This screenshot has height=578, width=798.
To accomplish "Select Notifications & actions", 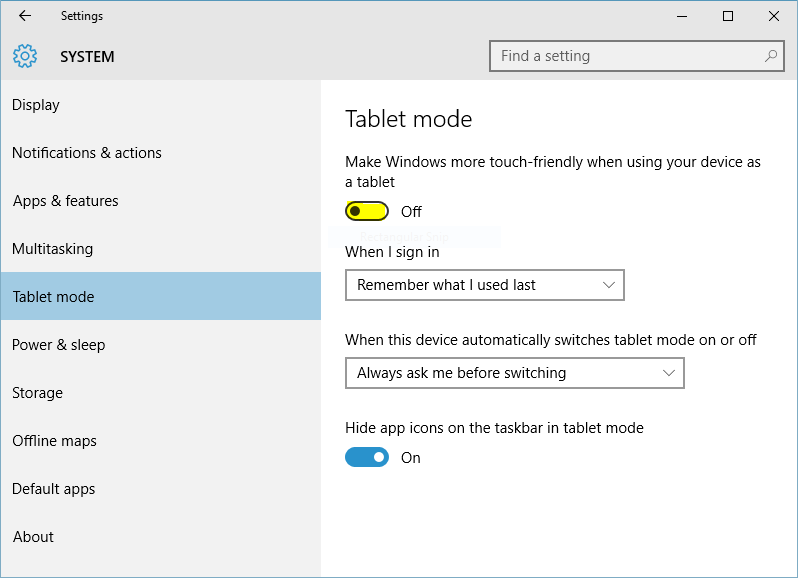I will [x=161, y=153].
